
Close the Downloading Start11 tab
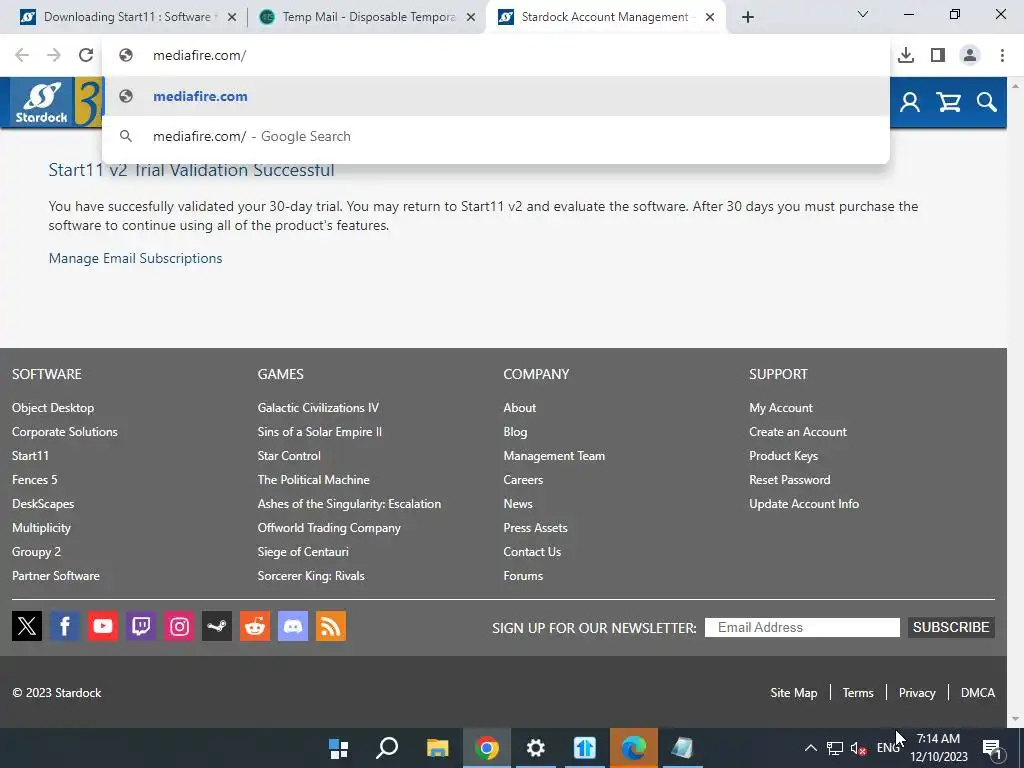(232, 18)
